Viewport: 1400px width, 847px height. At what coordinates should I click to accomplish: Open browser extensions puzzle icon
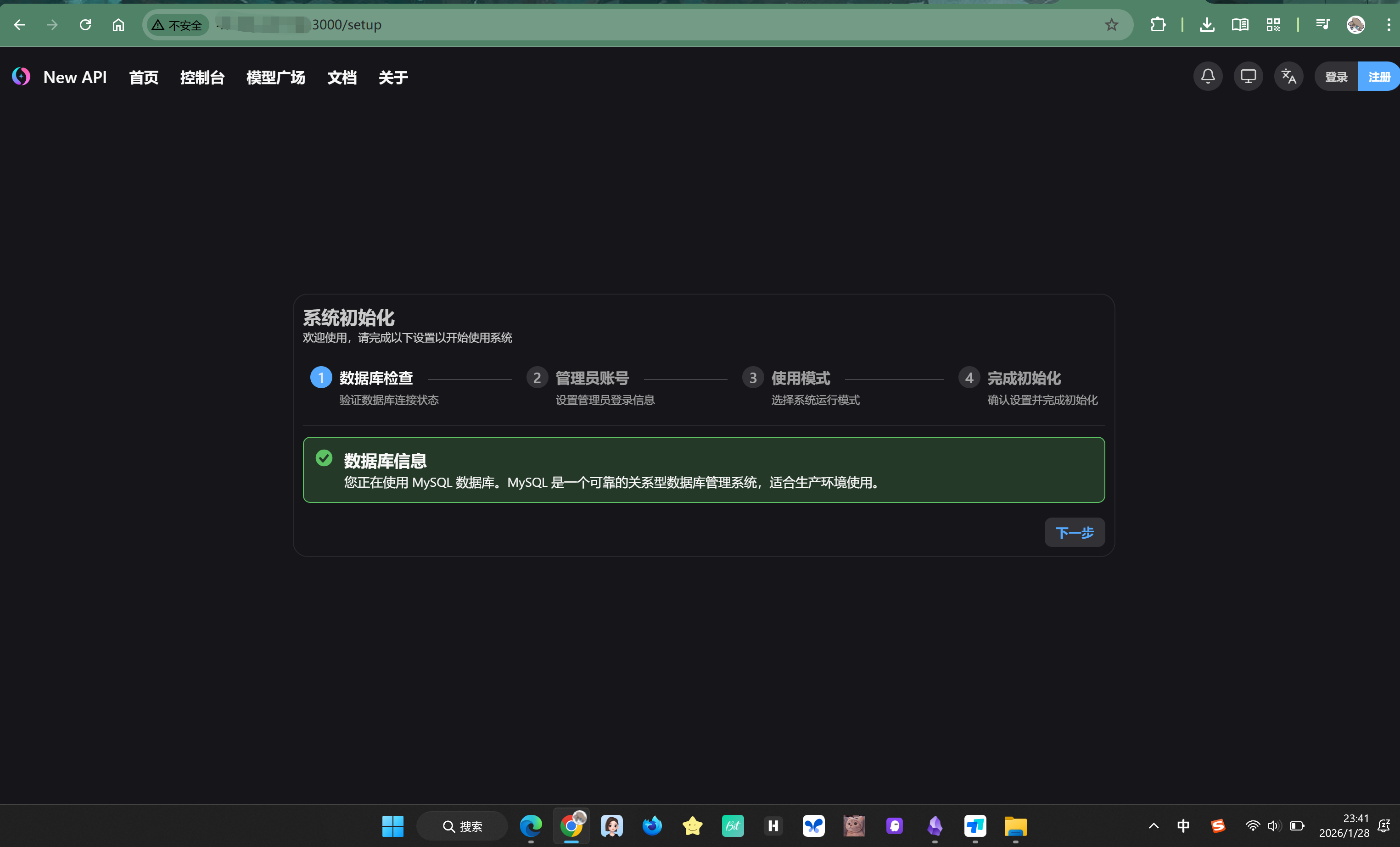click(x=1157, y=25)
